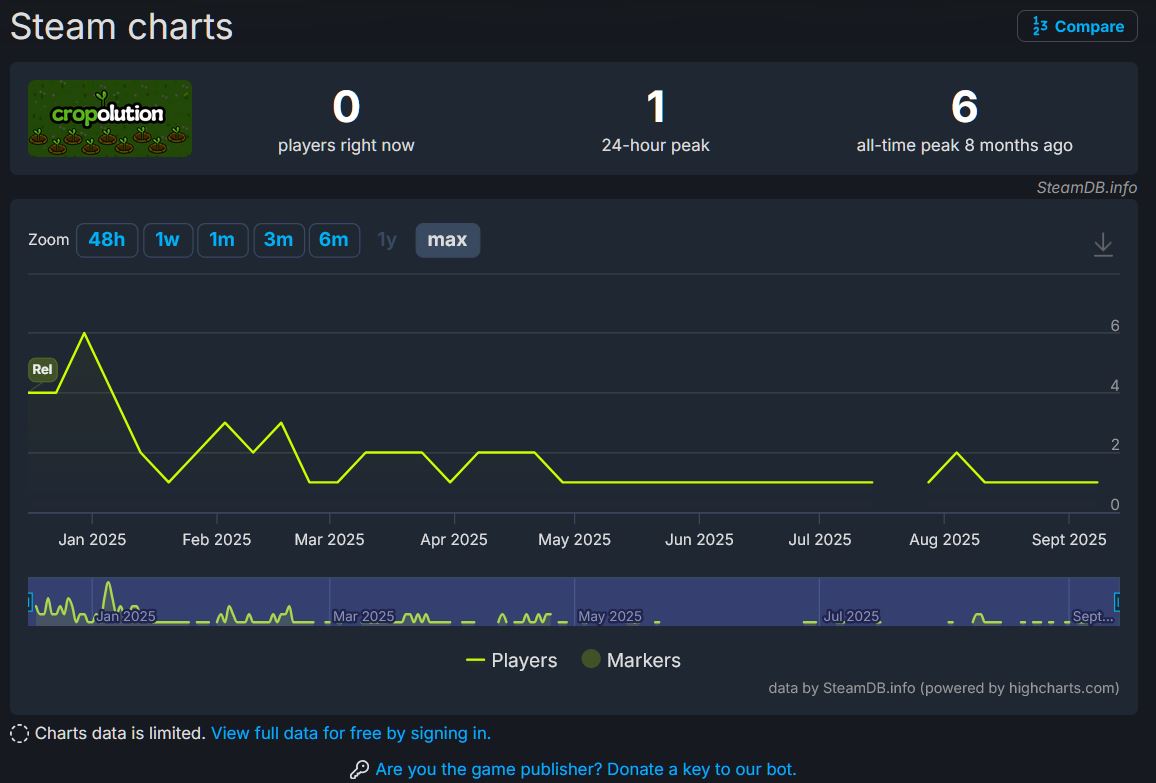Screen dimensions: 1156x783
Task: Click the 'all-time peak 8 months ago' stat
Action: pos(964,120)
